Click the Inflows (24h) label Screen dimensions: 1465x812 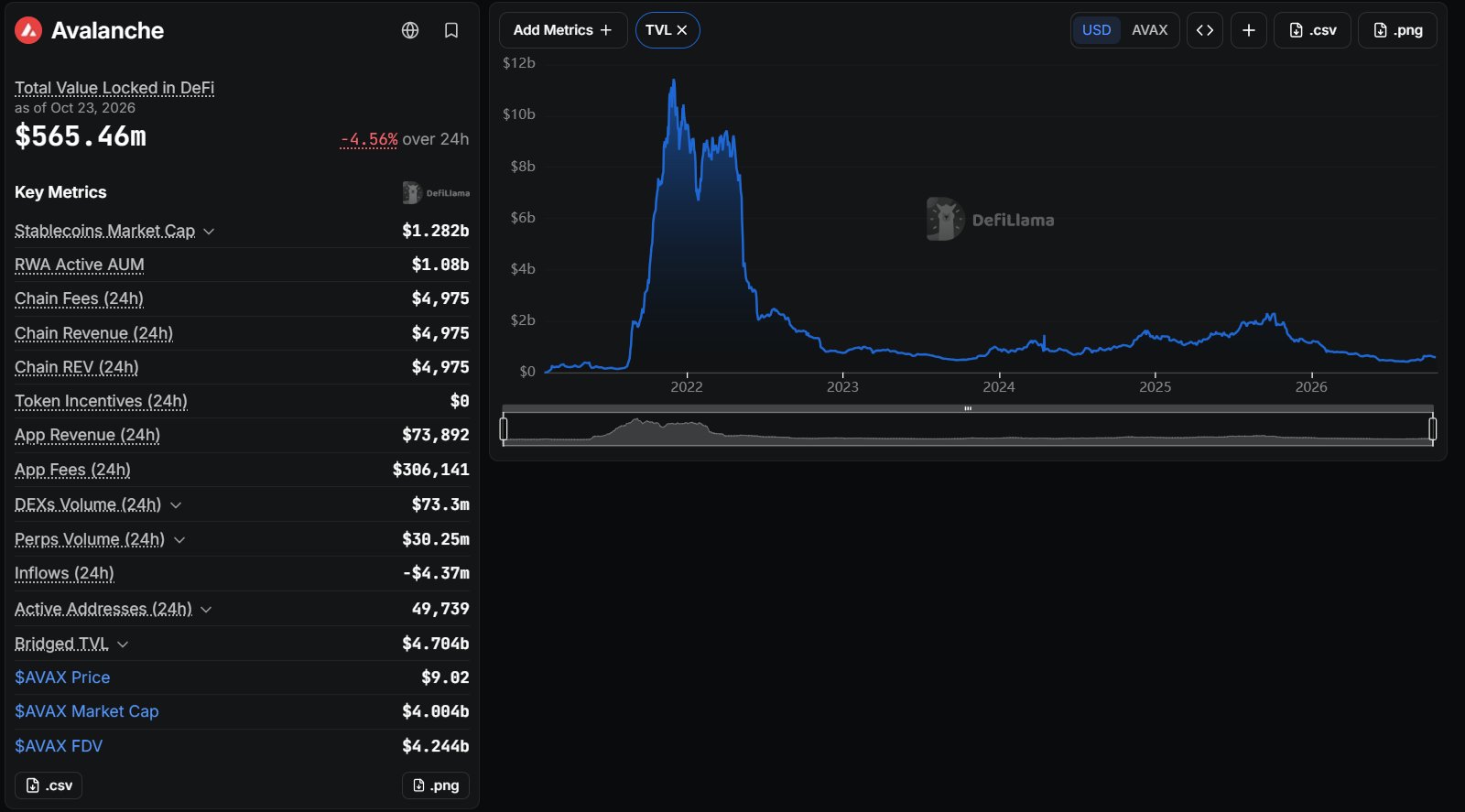pyautogui.click(x=64, y=573)
